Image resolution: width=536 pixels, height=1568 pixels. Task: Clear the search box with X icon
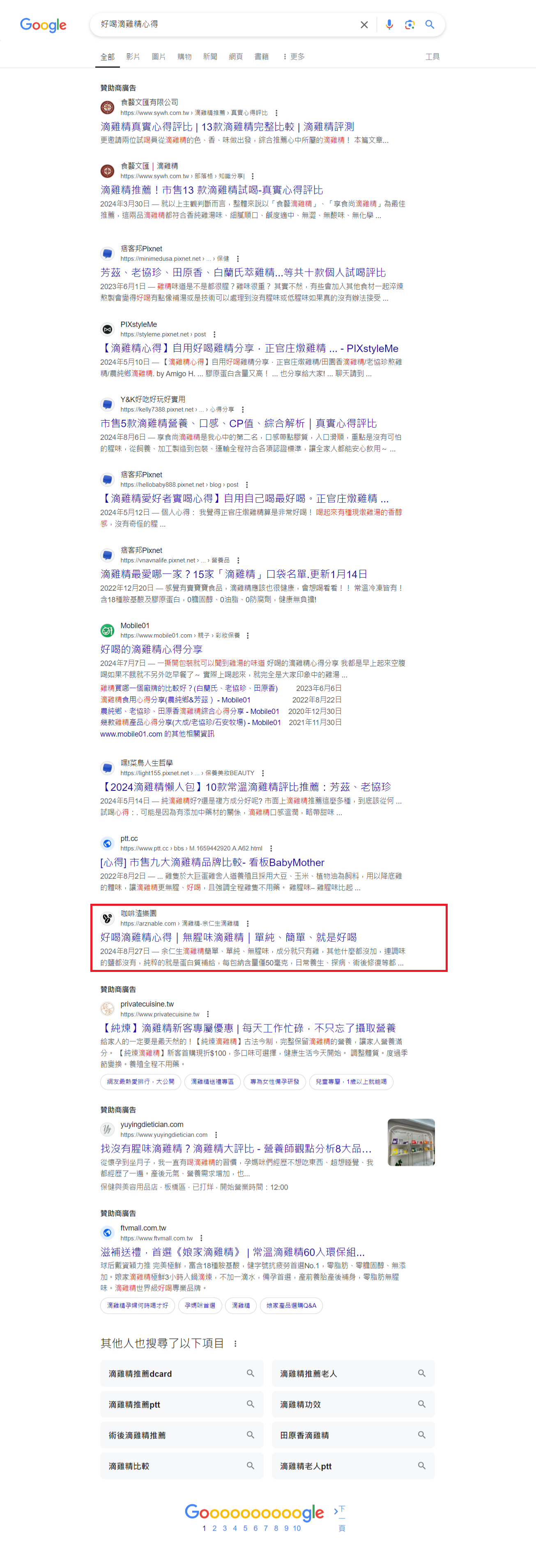tap(364, 25)
